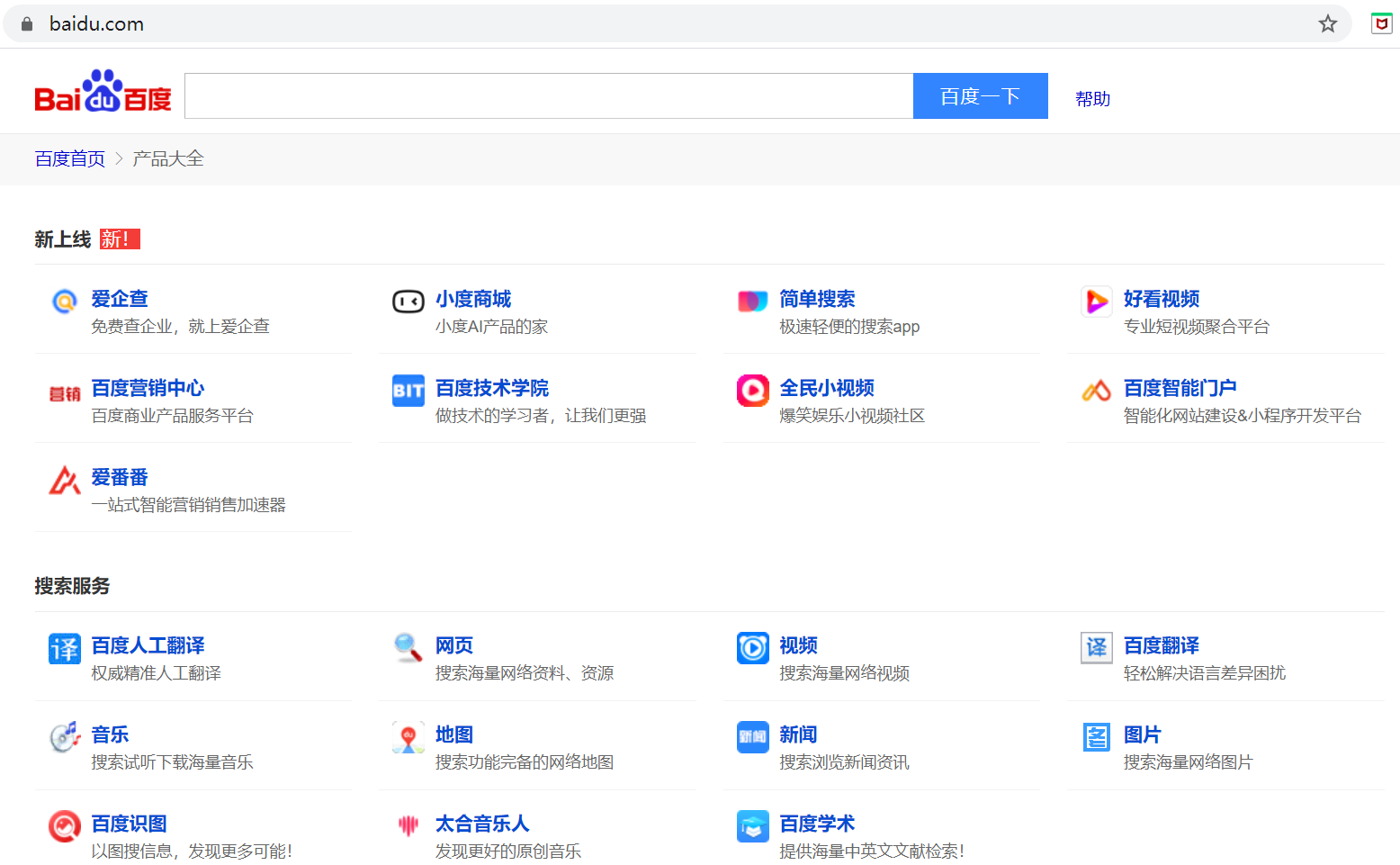Open the 百度营销中心 link

(x=148, y=388)
